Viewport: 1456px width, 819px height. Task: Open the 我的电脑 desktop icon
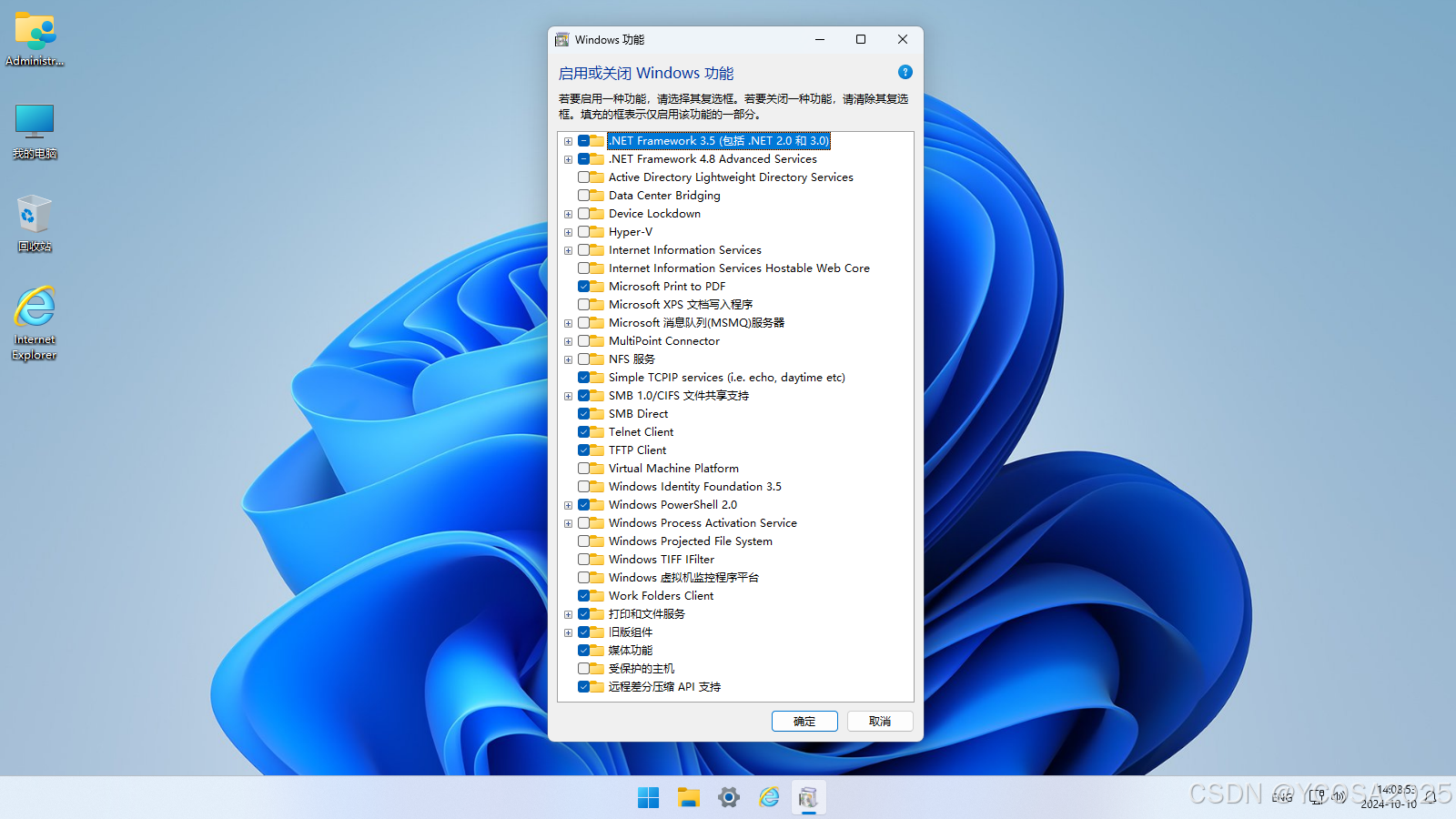pos(35,132)
